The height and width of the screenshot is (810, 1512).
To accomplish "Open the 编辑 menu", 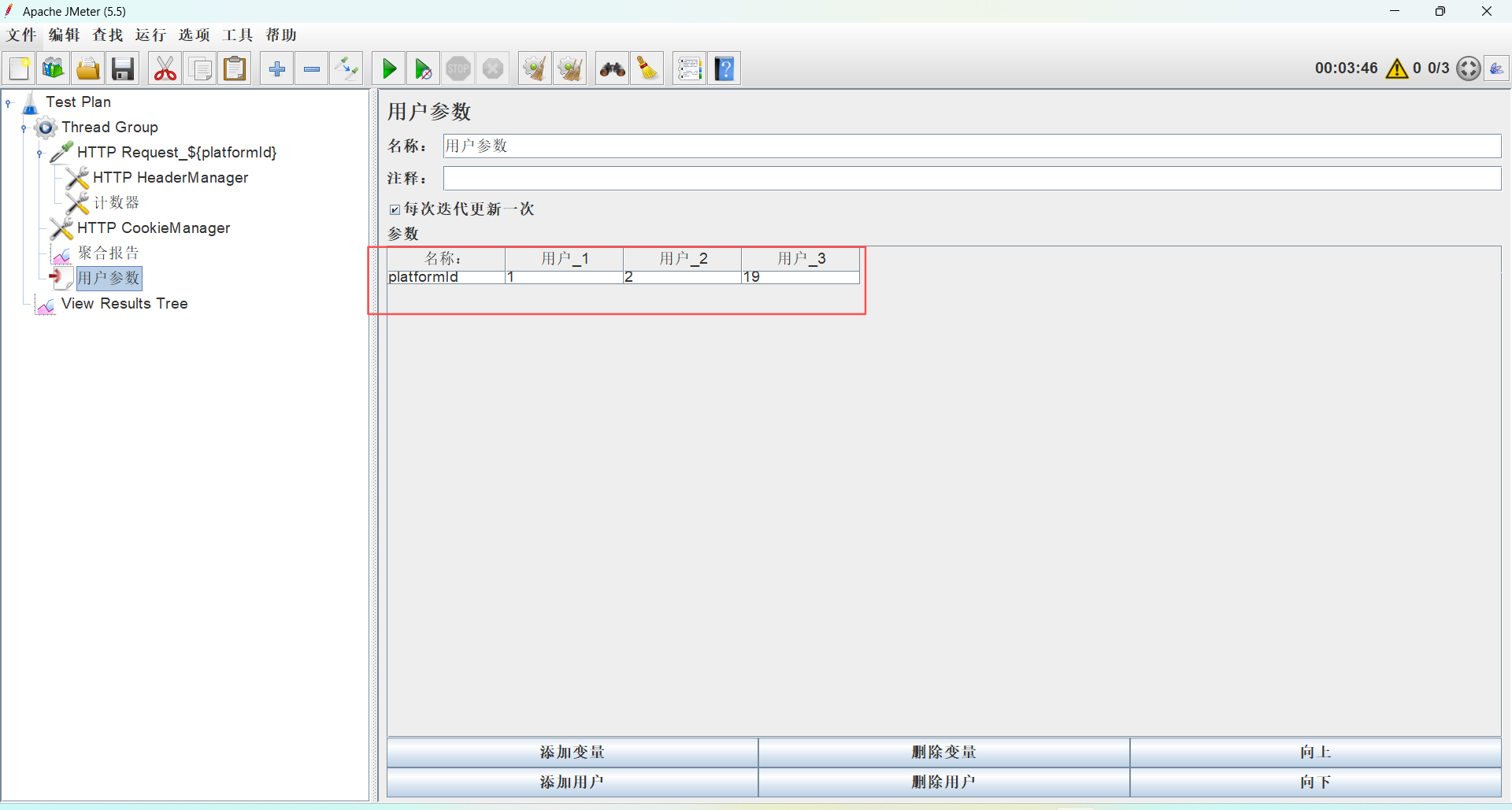I will 65,35.
